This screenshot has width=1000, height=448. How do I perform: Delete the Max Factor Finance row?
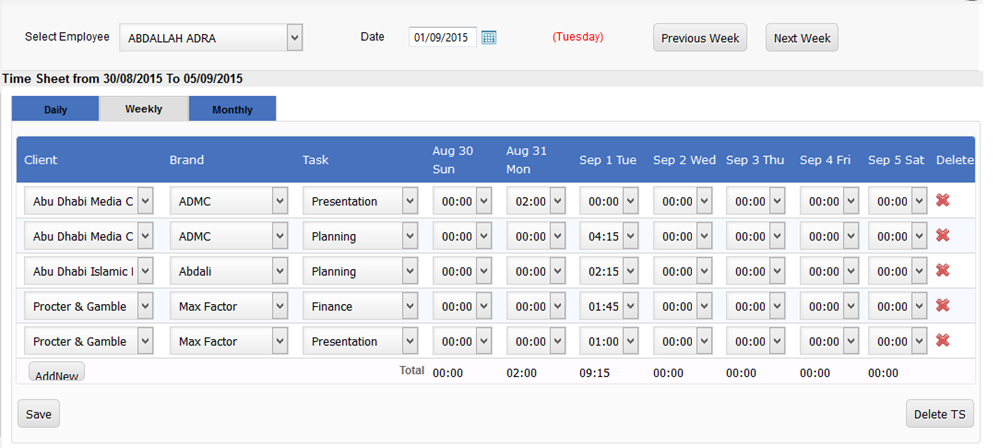(x=943, y=306)
